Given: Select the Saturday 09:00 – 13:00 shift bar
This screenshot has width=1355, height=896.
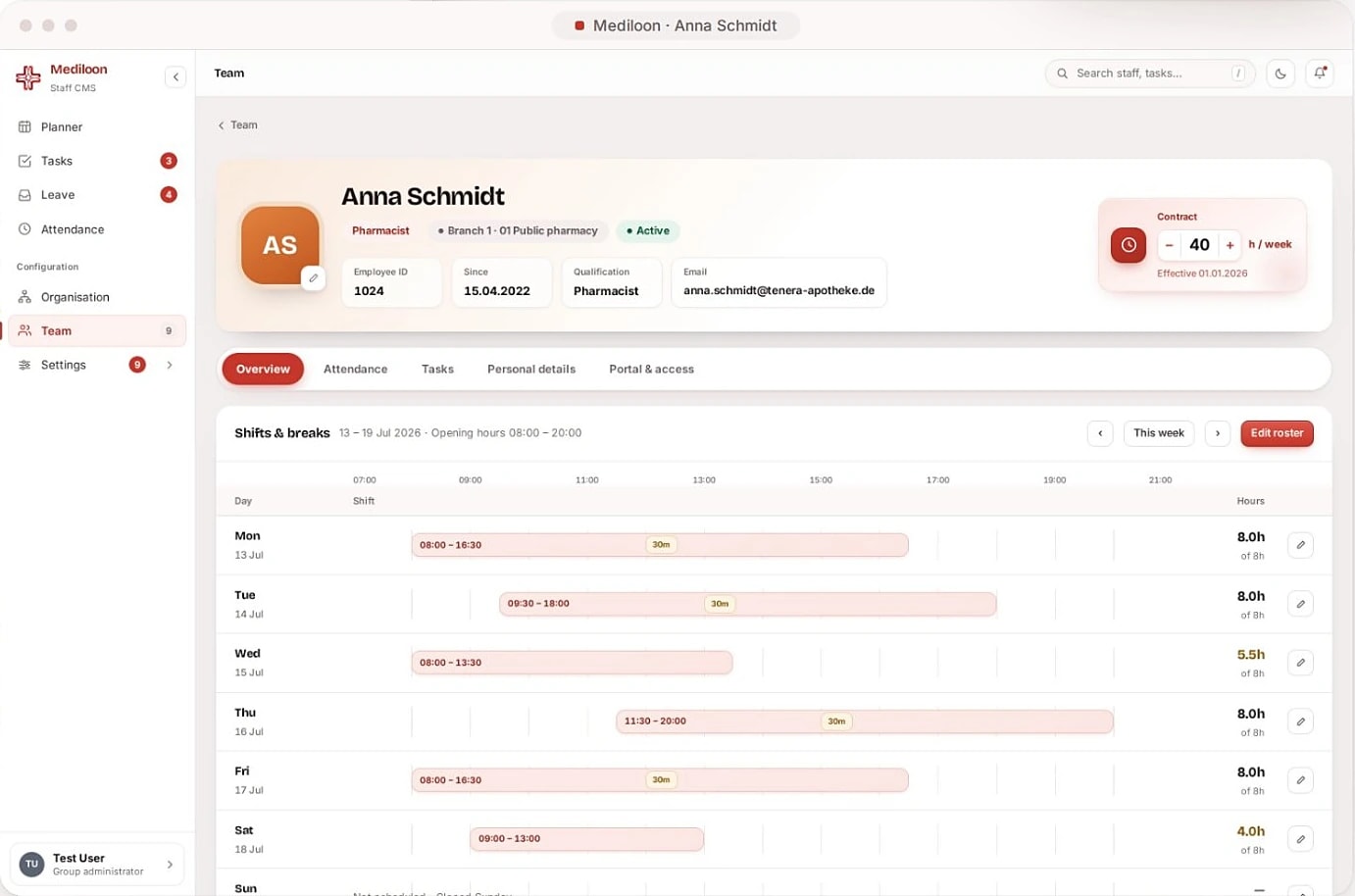Looking at the screenshot, I should tap(586, 839).
